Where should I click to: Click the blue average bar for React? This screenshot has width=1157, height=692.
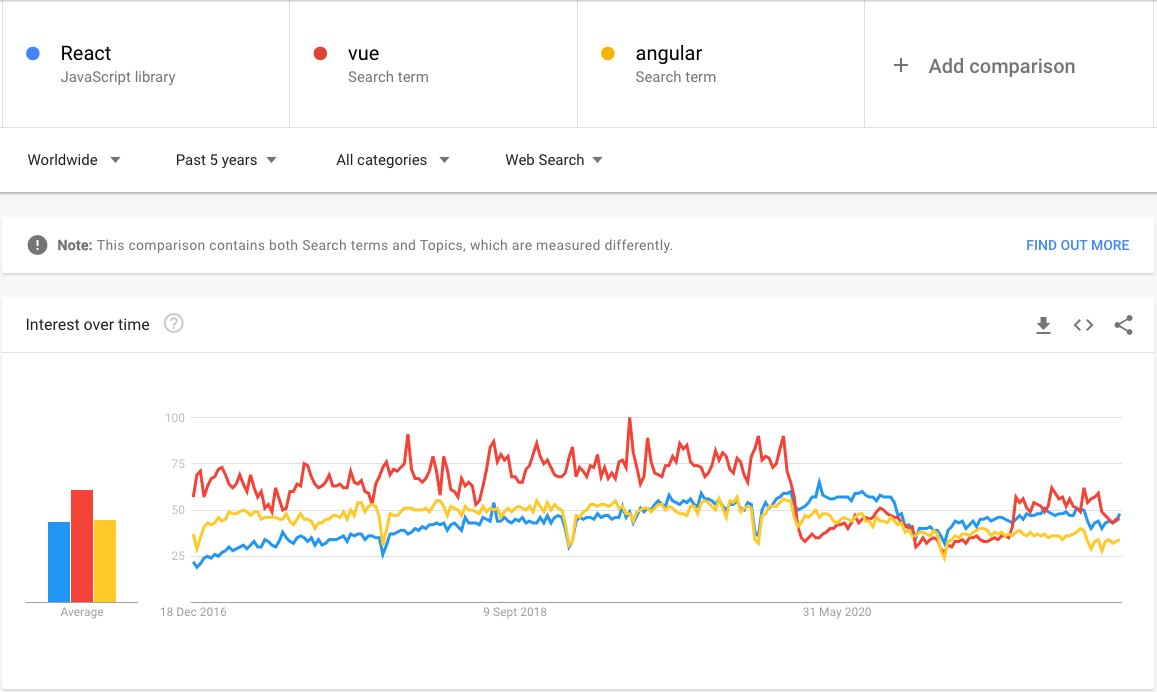click(x=59, y=562)
